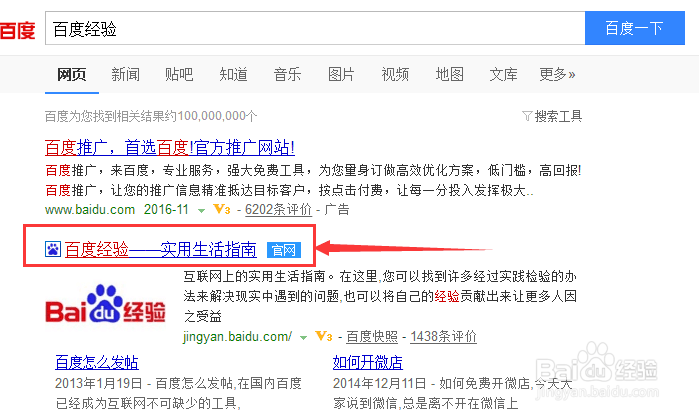The image size is (699, 416).
Task: Click the V3 badge in the ad result
Action: pyautogui.click(x=222, y=209)
